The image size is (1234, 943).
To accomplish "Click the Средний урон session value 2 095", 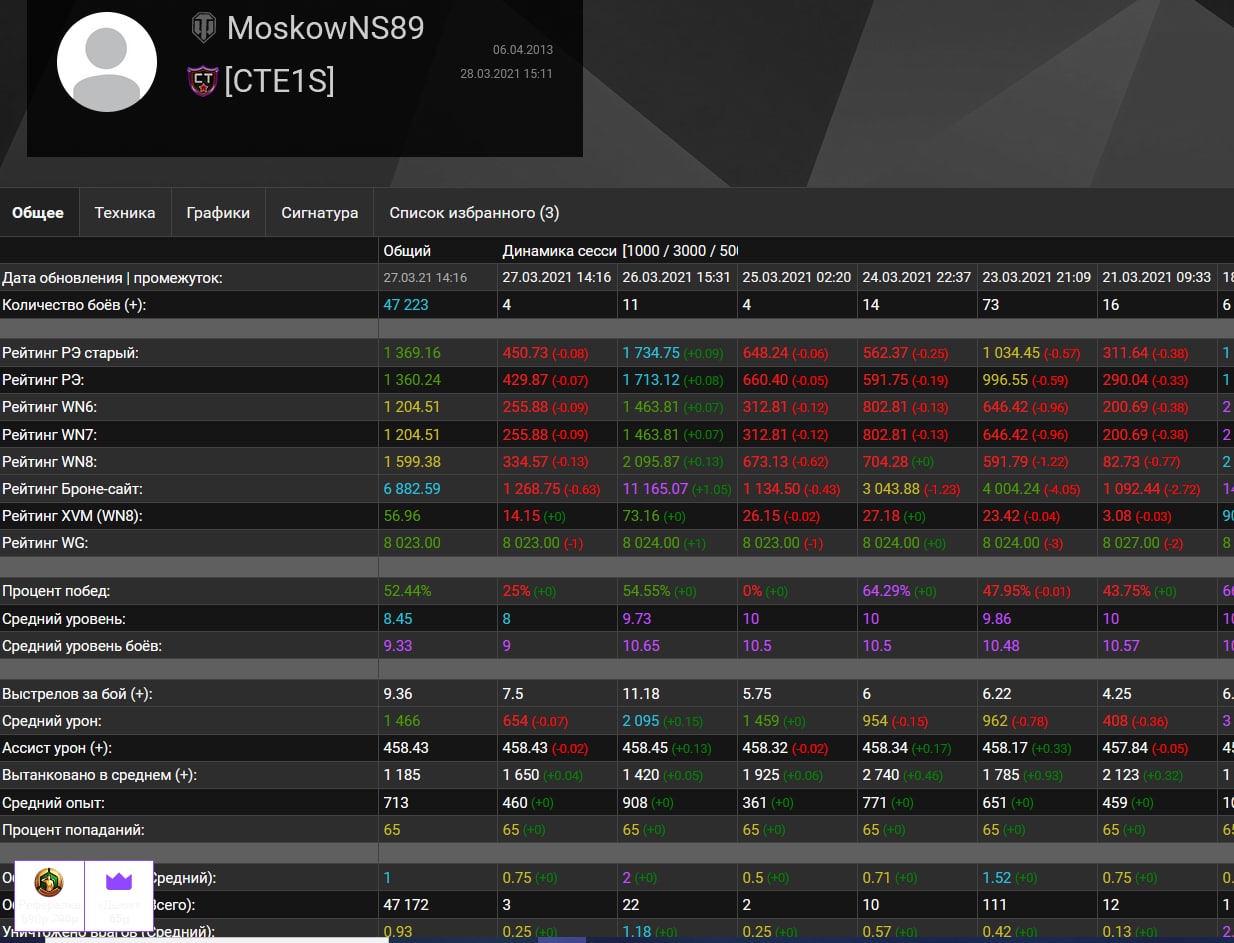I will coord(641,721).
